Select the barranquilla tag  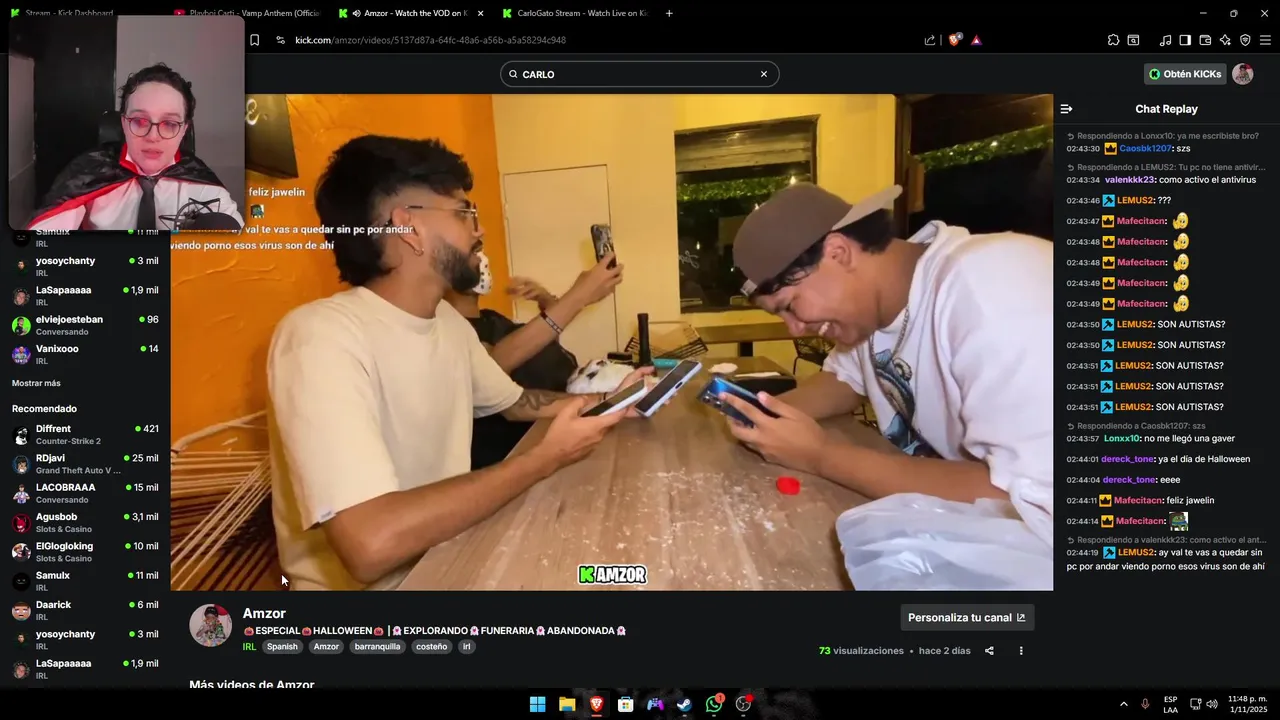point(377,647)
